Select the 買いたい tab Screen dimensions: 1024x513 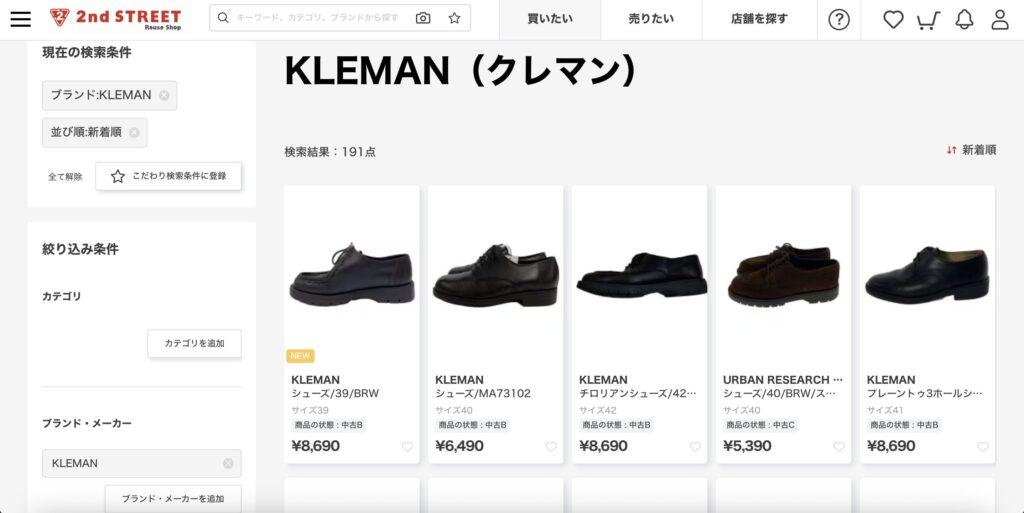pyautogui.click(x=550, y=20)
